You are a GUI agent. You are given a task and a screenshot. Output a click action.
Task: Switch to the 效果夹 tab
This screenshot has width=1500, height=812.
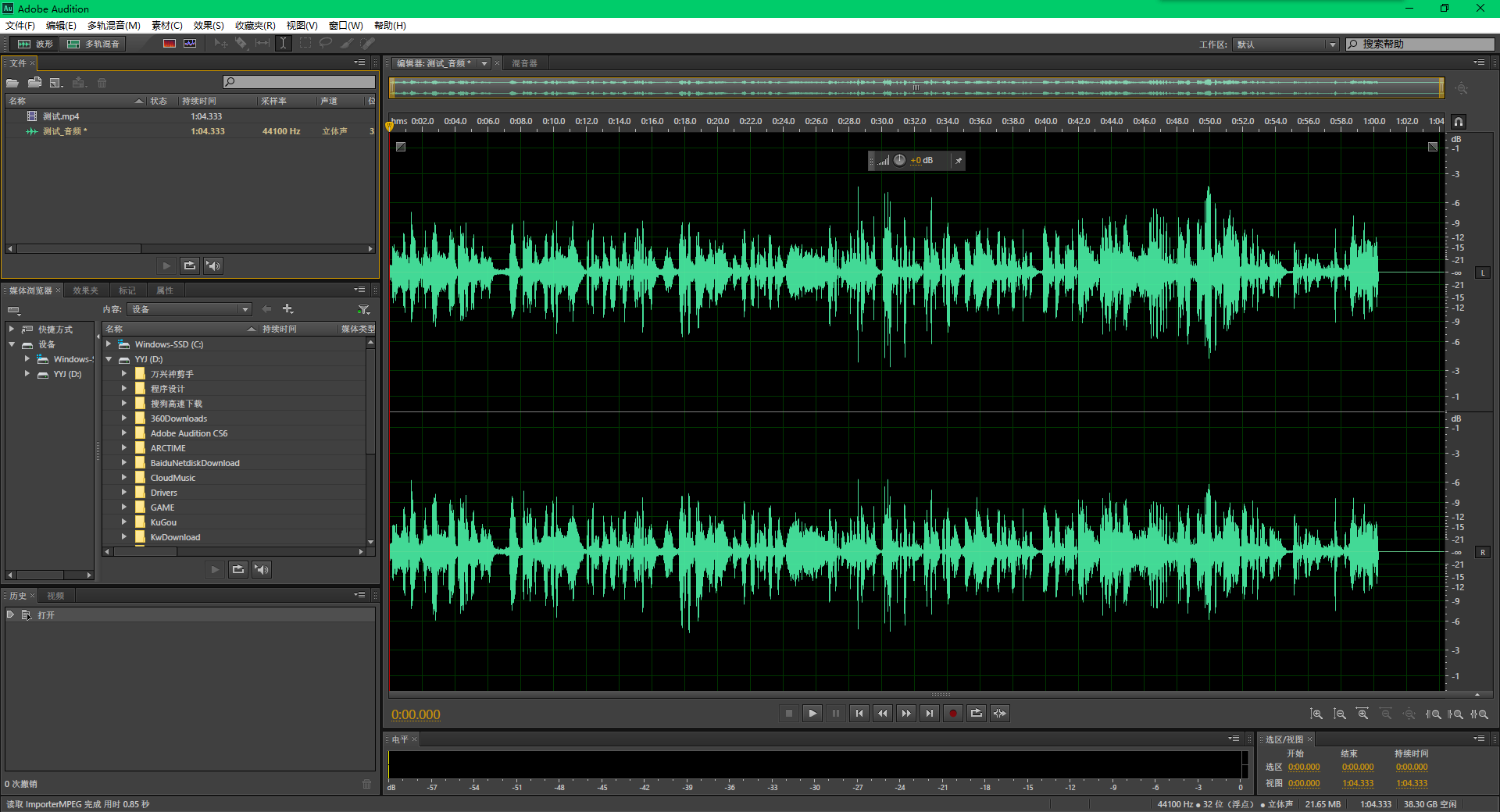86,290
